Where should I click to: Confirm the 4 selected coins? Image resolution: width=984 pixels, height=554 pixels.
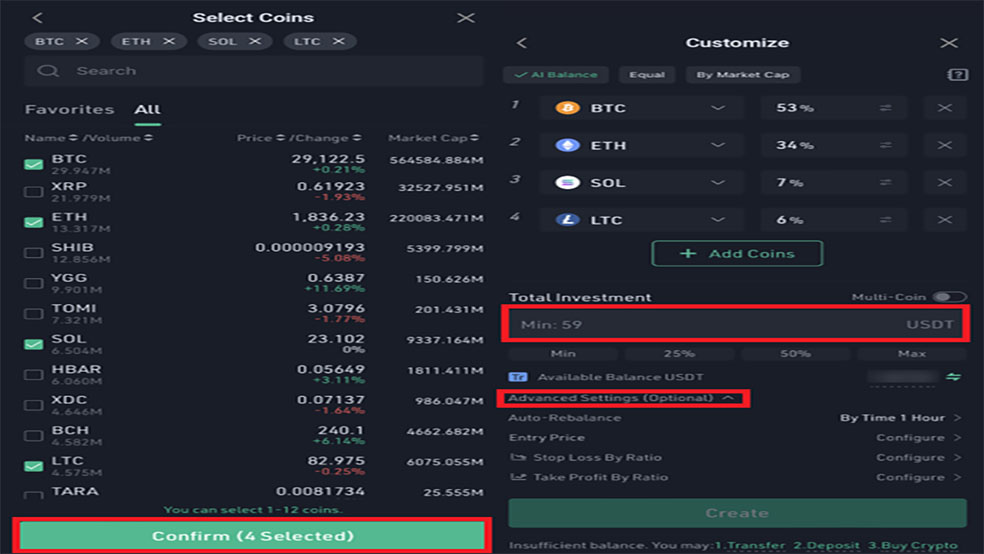point(252,536)
